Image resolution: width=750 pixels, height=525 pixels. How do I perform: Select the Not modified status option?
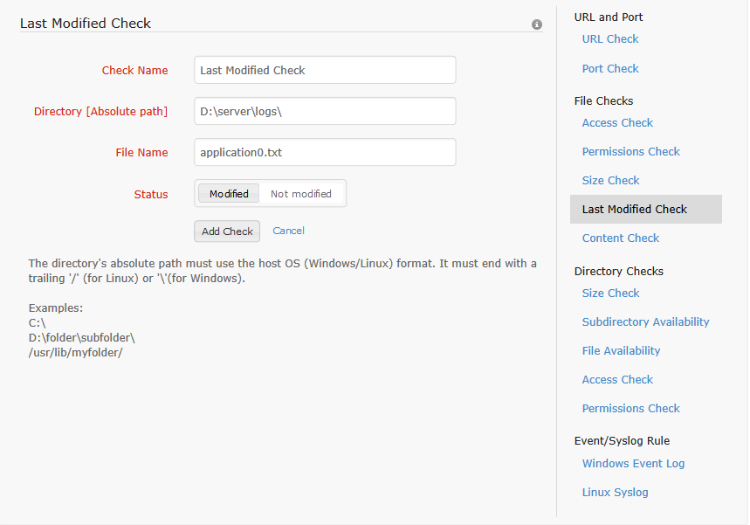point(301,194)
